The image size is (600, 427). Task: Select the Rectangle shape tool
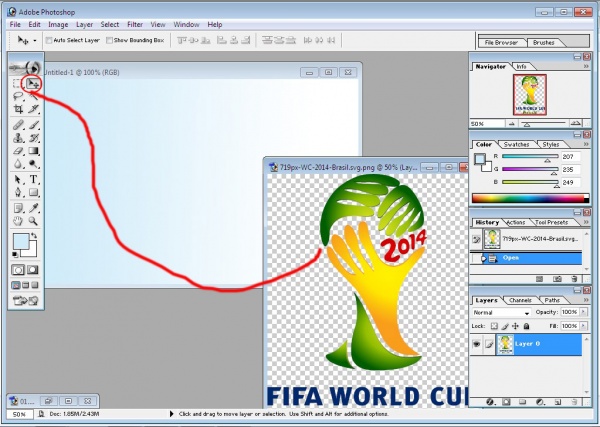(x=34, y=192)
